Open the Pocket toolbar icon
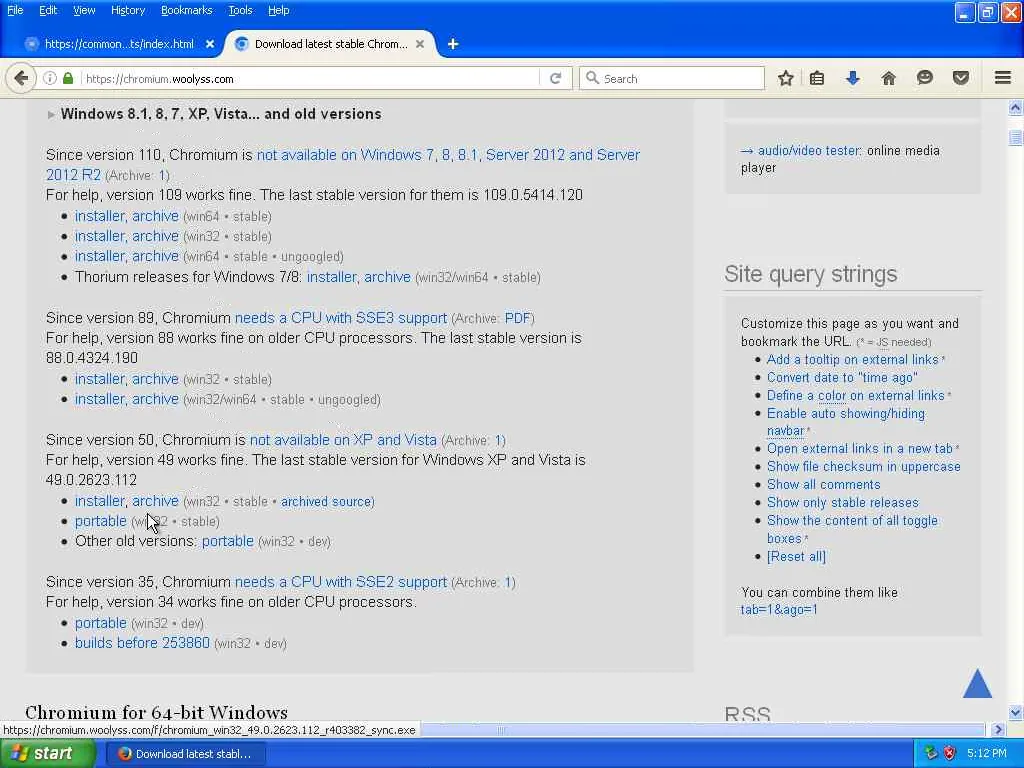 [x=961, y=78]
